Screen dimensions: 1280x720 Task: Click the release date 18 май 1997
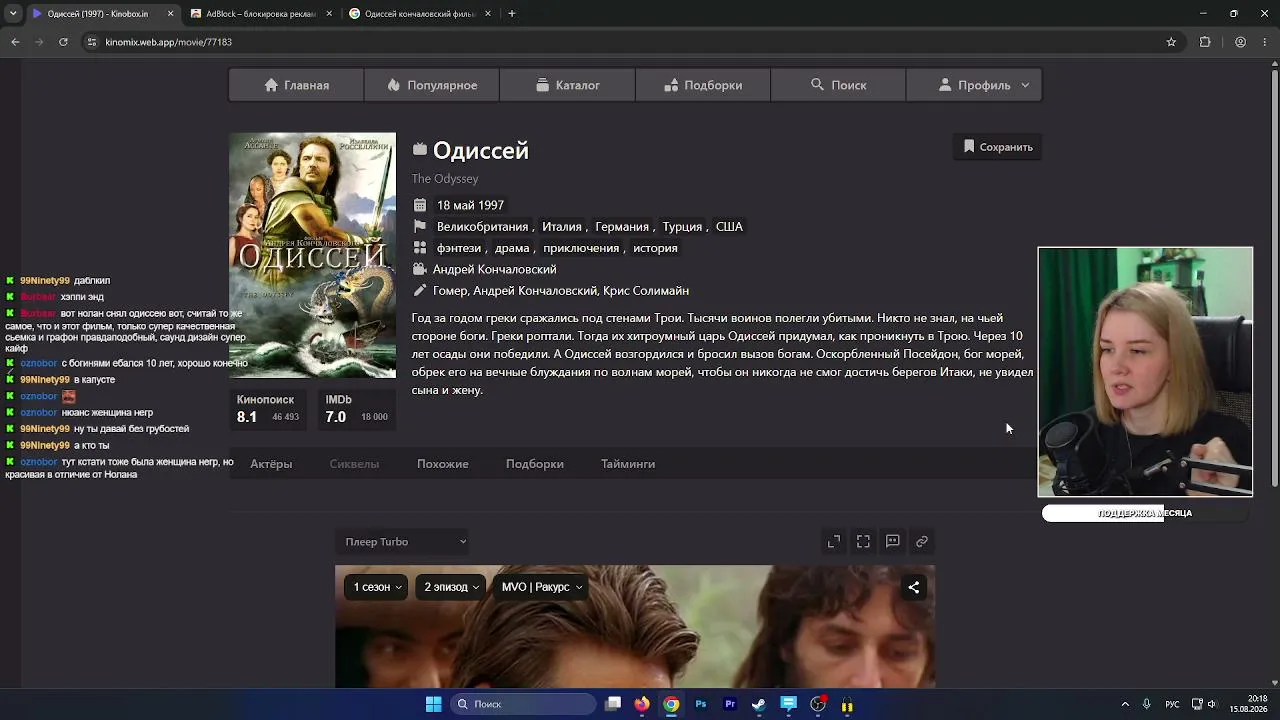(x=470, y=205)
